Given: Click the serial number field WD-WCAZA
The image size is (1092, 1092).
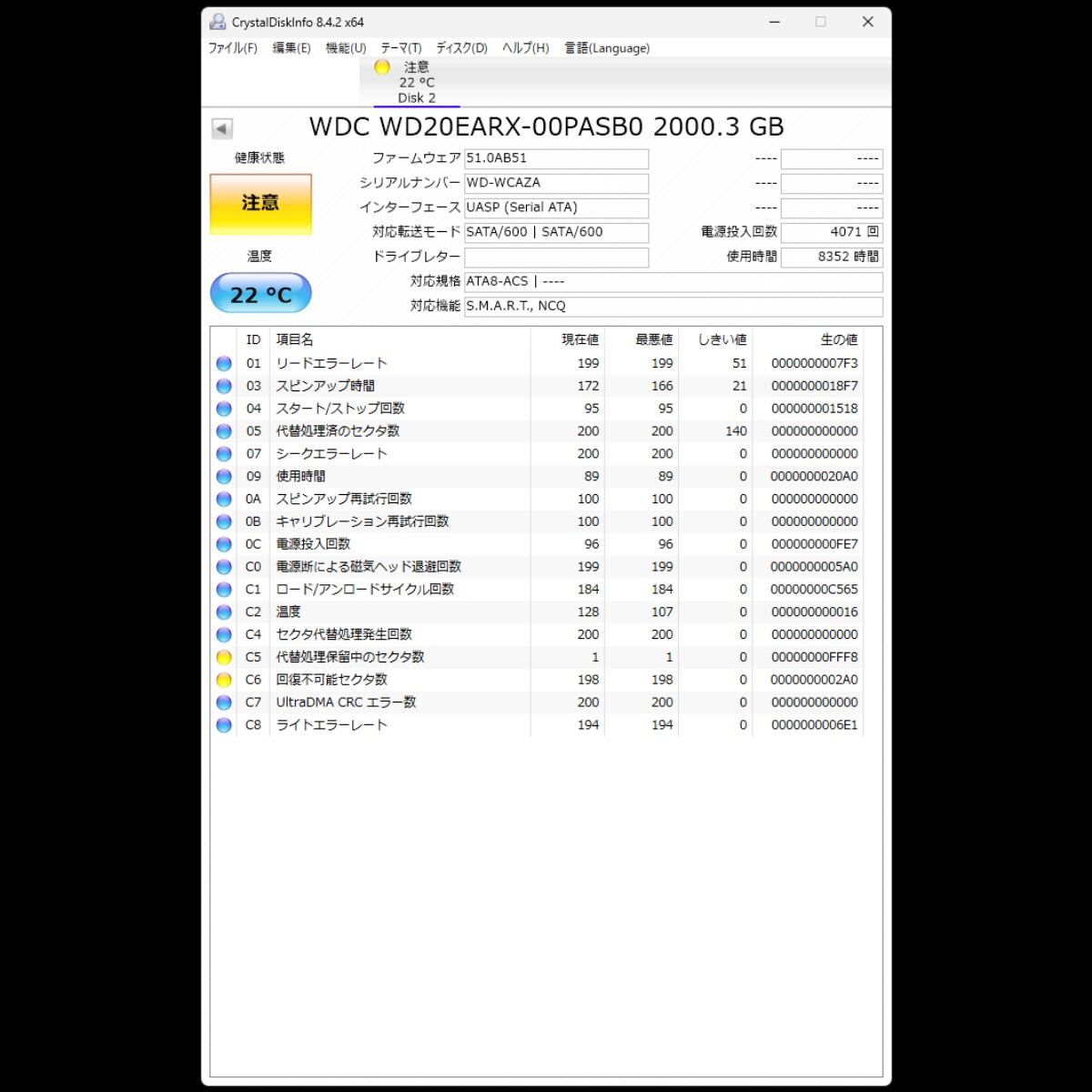Looking at the screenshot, I should click(x=556, y=183).
